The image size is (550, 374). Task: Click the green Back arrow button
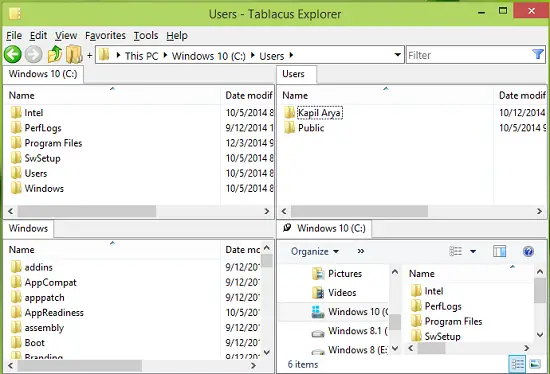coord(13,55)
